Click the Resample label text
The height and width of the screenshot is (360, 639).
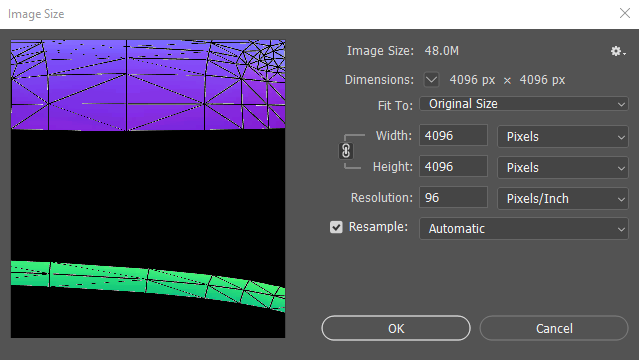(378, 227)
